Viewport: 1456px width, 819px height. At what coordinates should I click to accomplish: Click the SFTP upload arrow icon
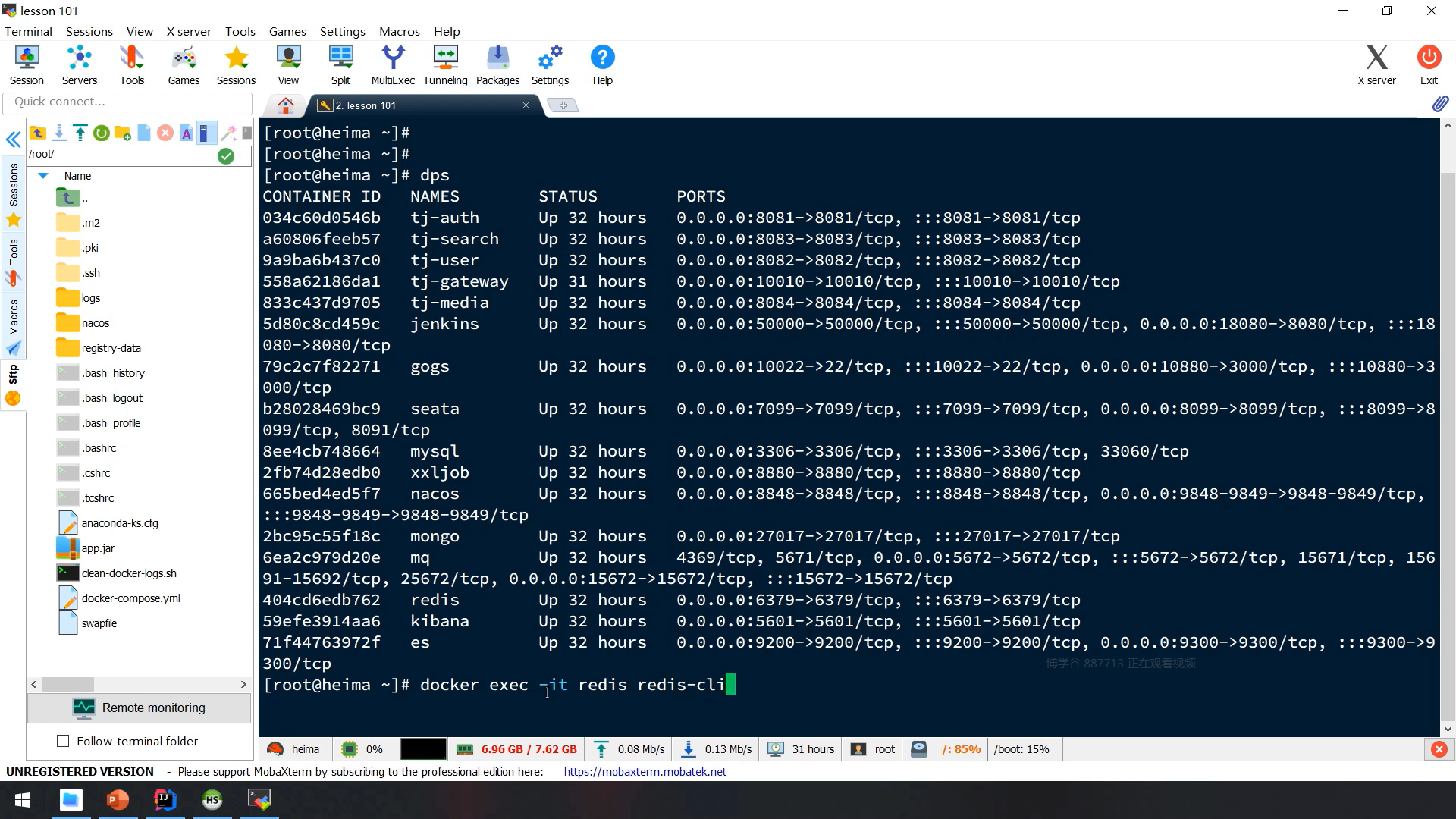(x=80, y=133)
